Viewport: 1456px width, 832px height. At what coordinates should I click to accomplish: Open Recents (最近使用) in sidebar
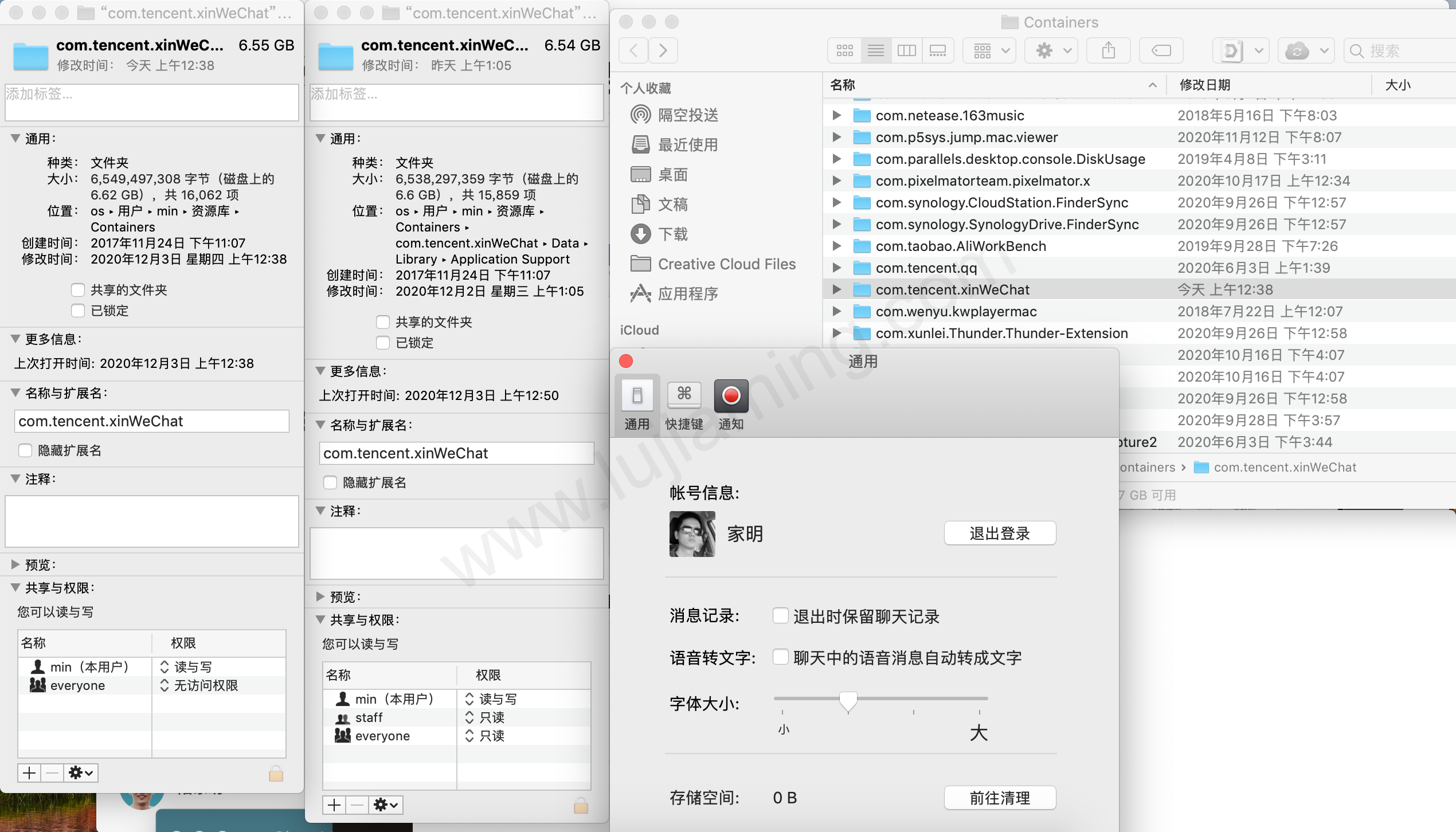click(687, 145)
